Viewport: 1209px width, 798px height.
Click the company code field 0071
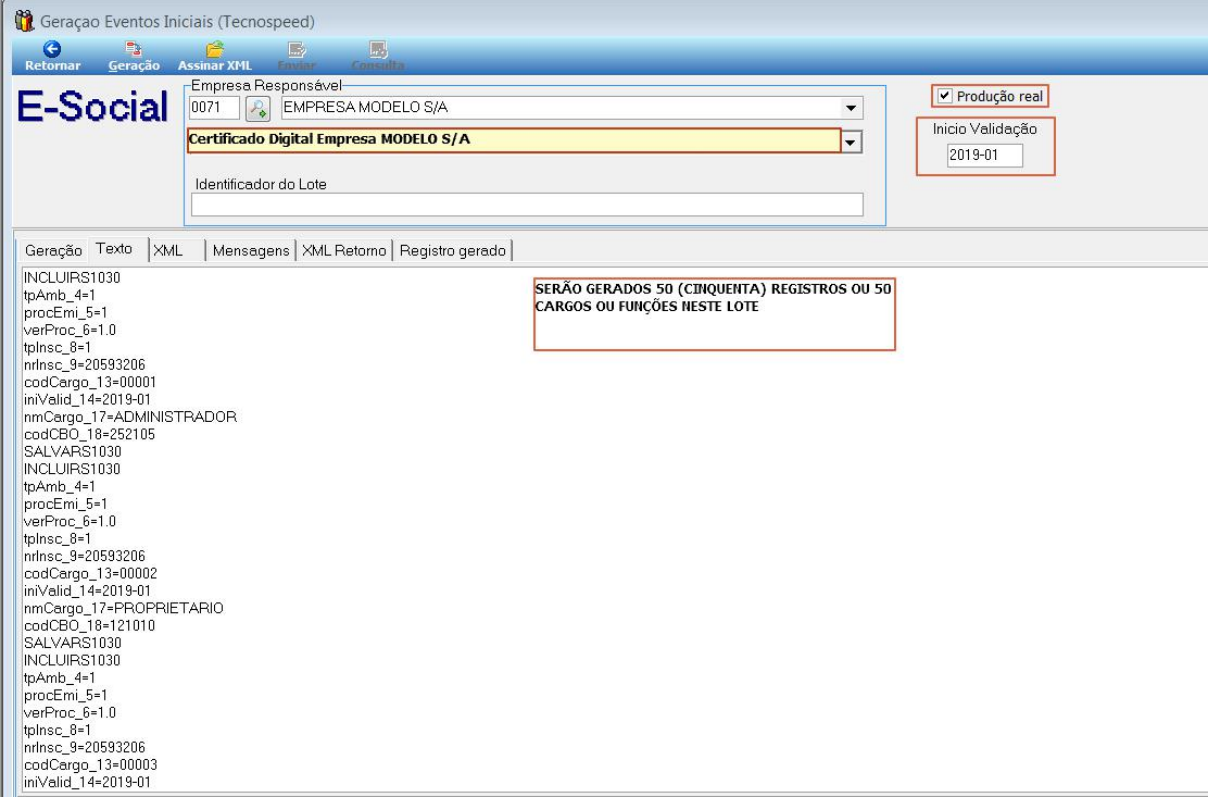[215, 108]
